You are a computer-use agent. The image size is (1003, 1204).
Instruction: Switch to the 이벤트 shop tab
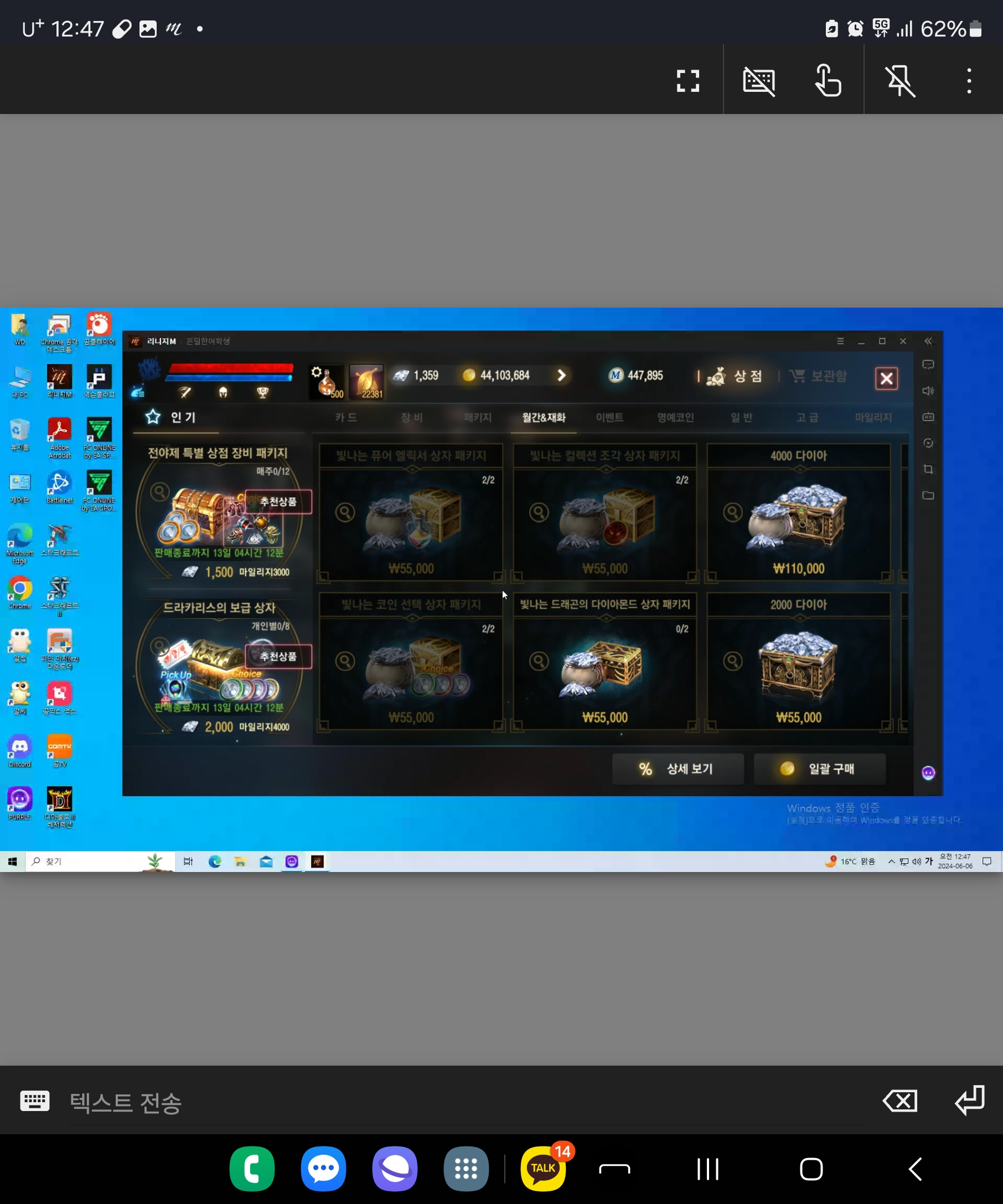click(x=609, y=417)
